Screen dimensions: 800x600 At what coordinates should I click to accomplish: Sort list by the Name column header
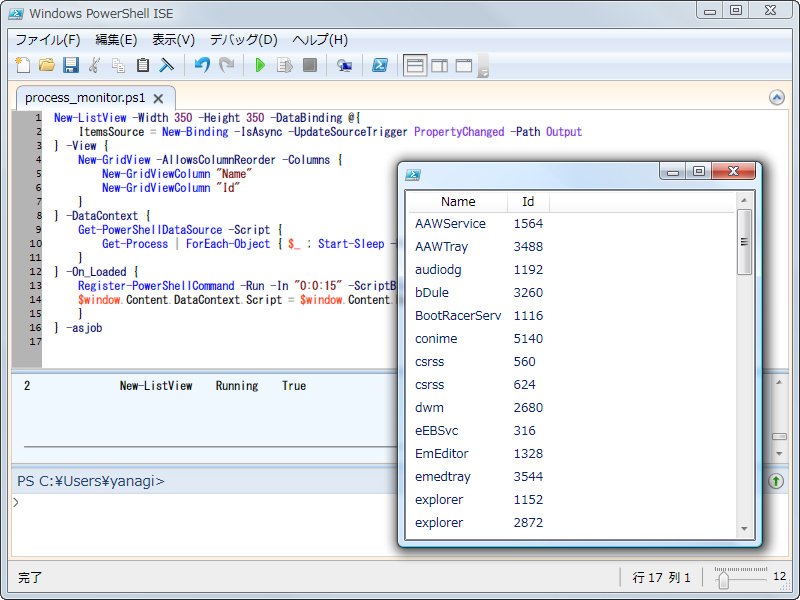(458, 201)
